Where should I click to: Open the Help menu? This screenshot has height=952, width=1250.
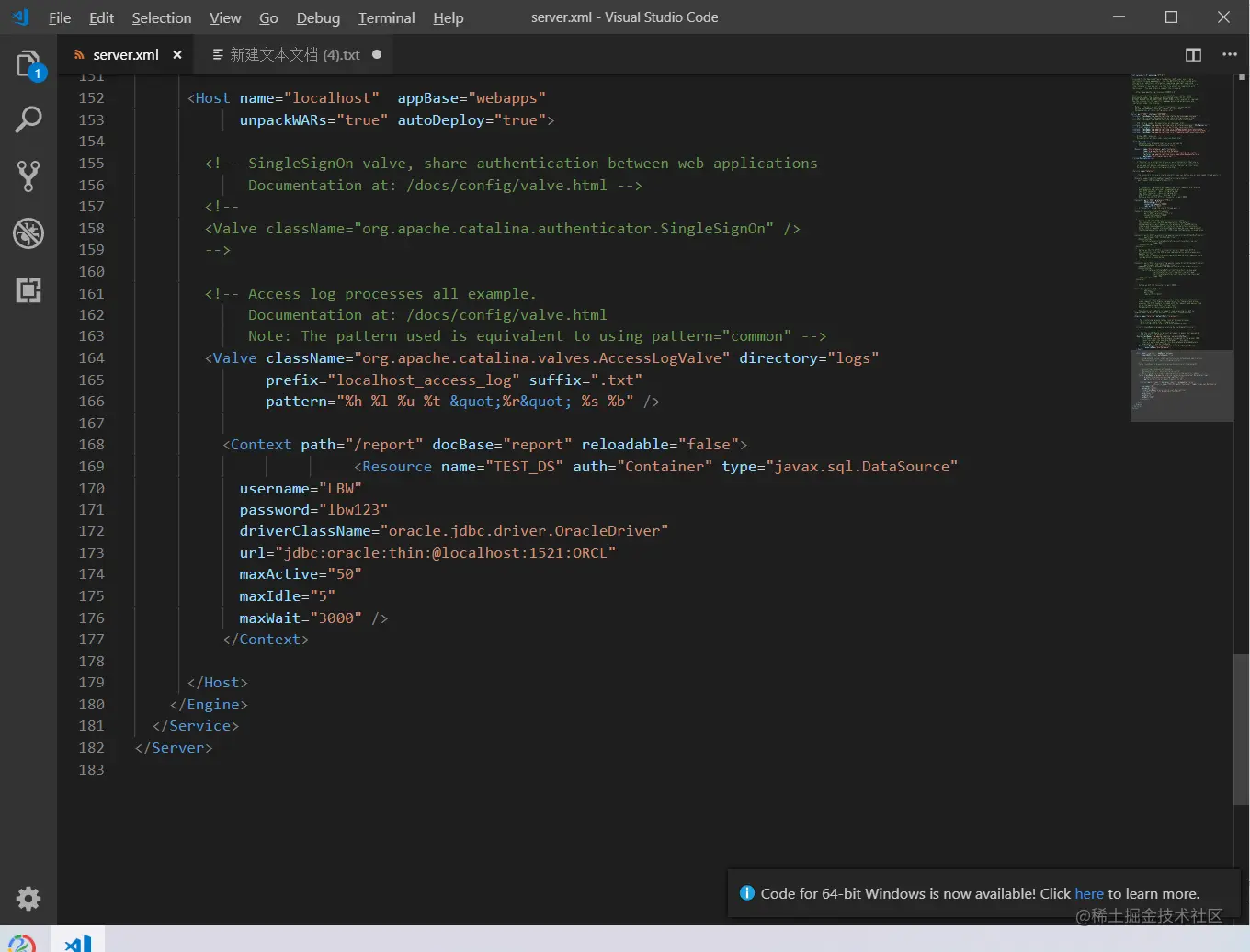tap(449, 17)
